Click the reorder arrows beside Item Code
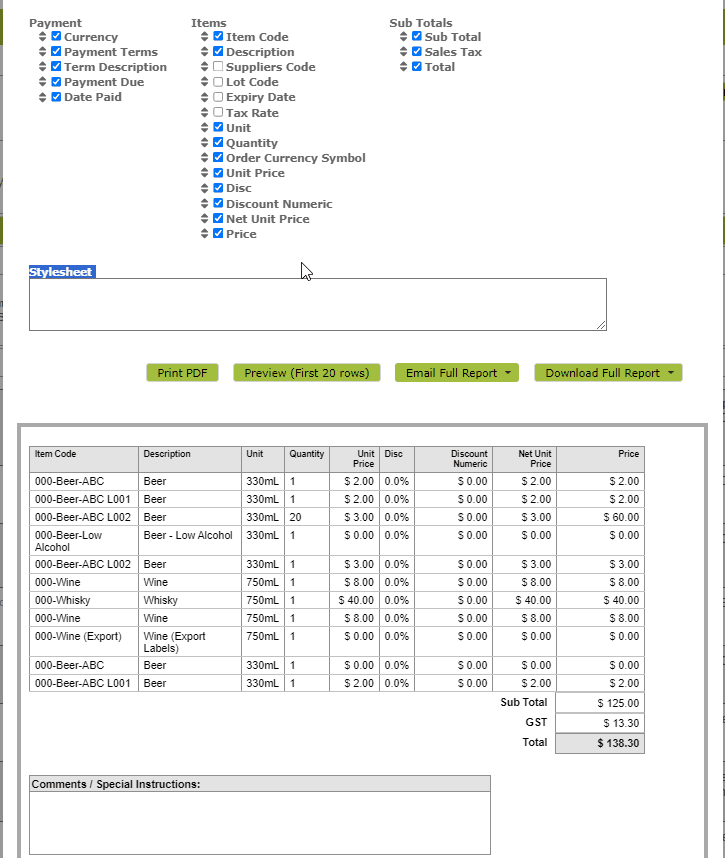The height and width of the screenshot is (858, 725). [205, 37]
